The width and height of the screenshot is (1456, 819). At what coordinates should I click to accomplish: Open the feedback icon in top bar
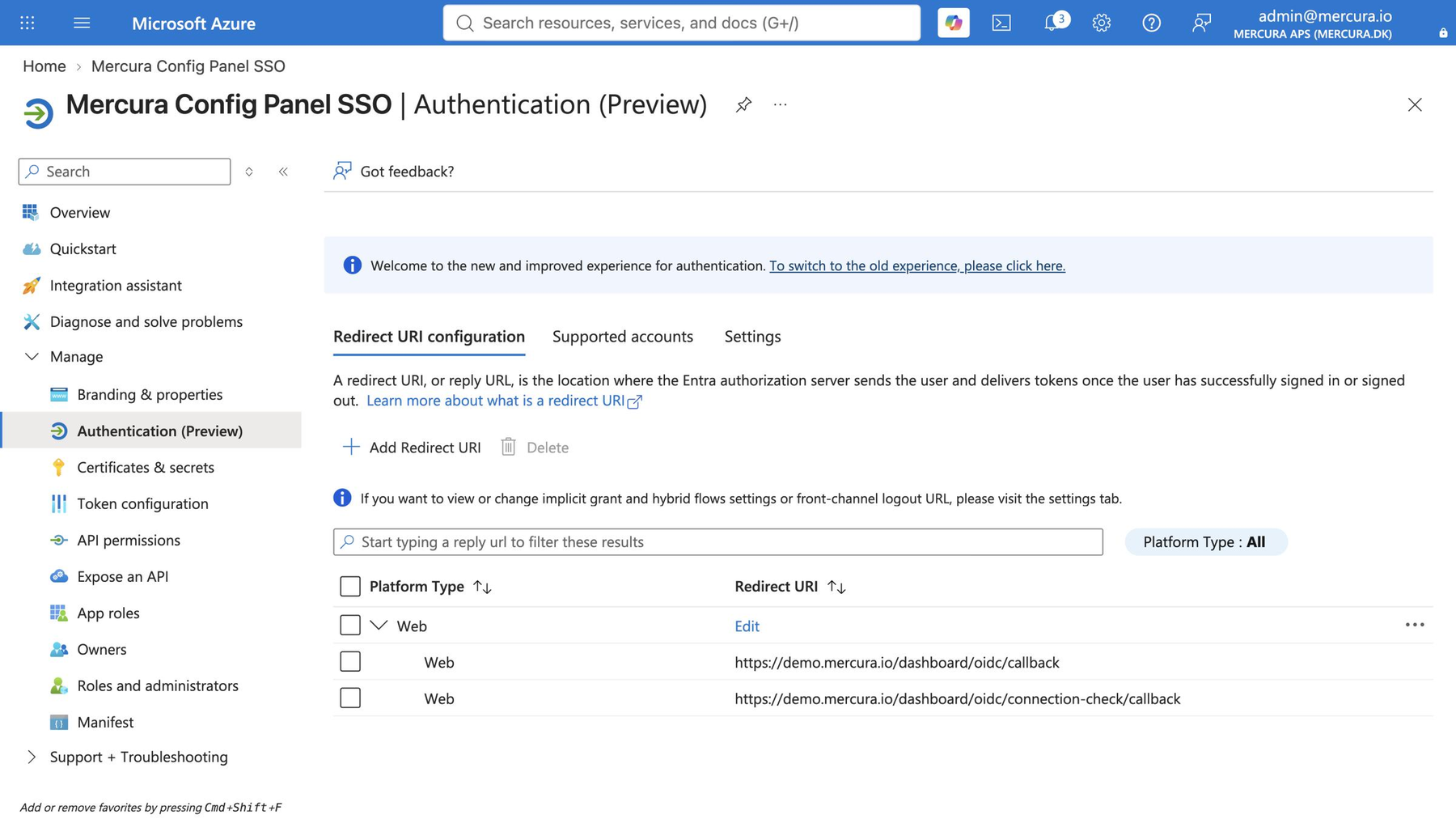[1201, 23]
